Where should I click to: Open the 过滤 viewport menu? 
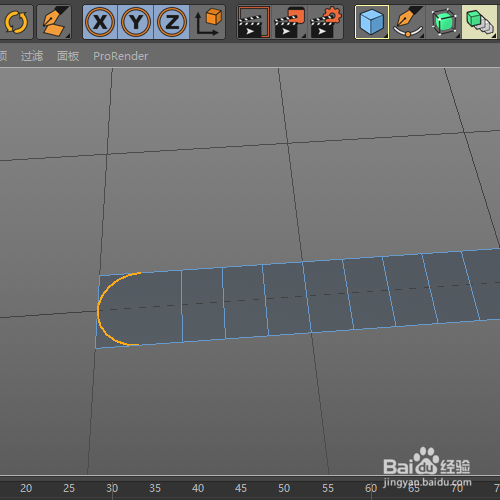(x=32, y=56)
